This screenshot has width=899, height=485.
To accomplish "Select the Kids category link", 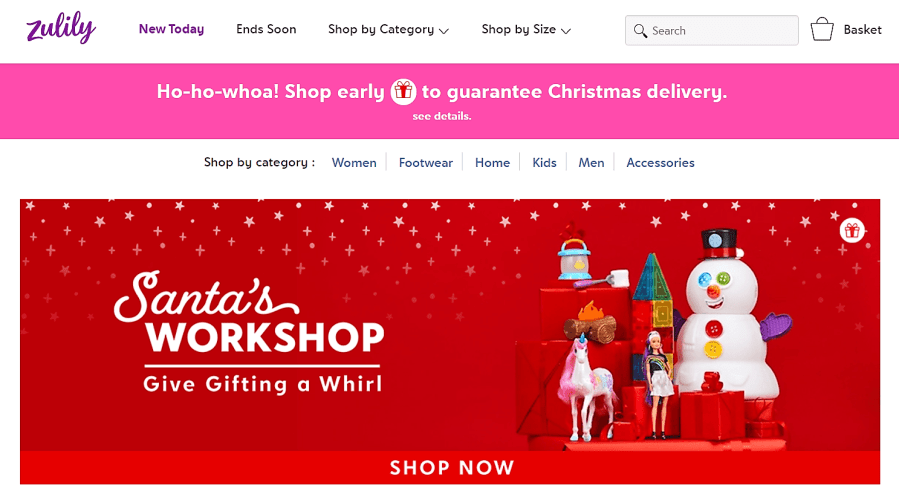I will tap(544, 163).
